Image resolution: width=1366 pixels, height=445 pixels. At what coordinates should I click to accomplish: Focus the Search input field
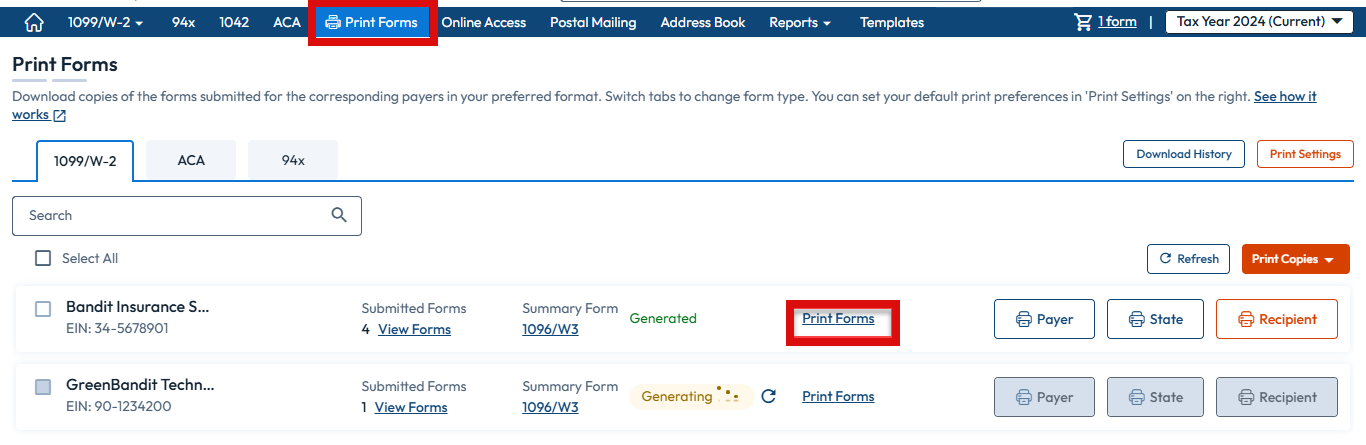tap(187, 215)
